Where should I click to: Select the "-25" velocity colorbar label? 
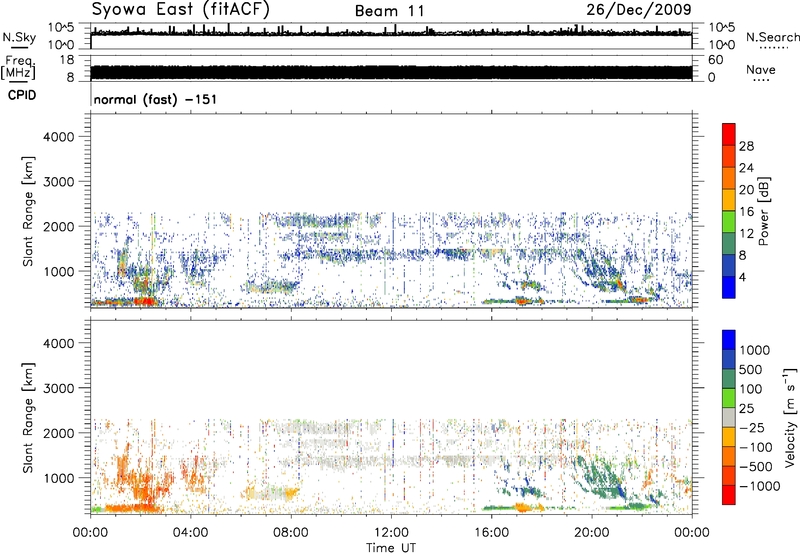(x=751, y=428)
